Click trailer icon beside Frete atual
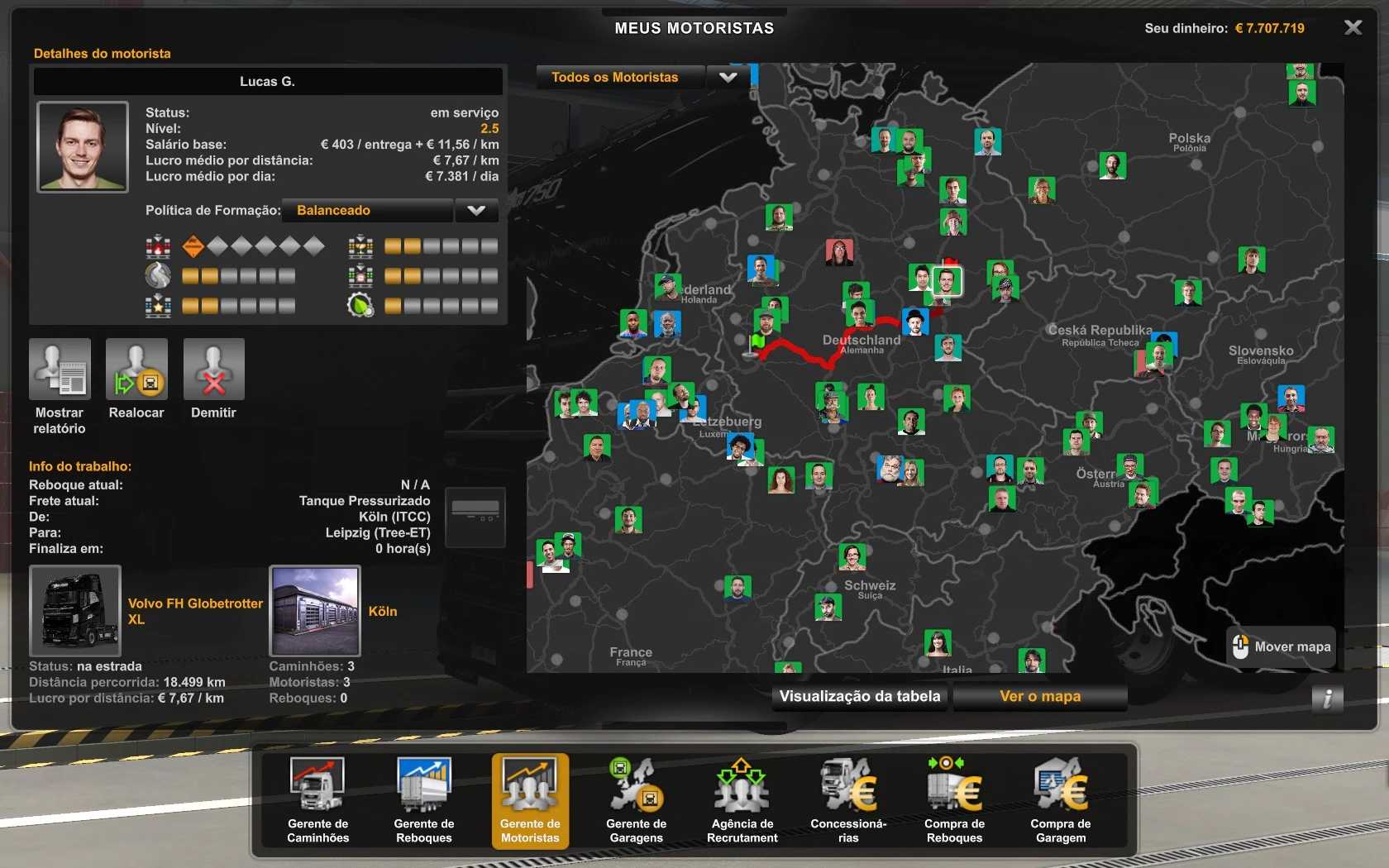1389x868 pixels. coord(475,517)
